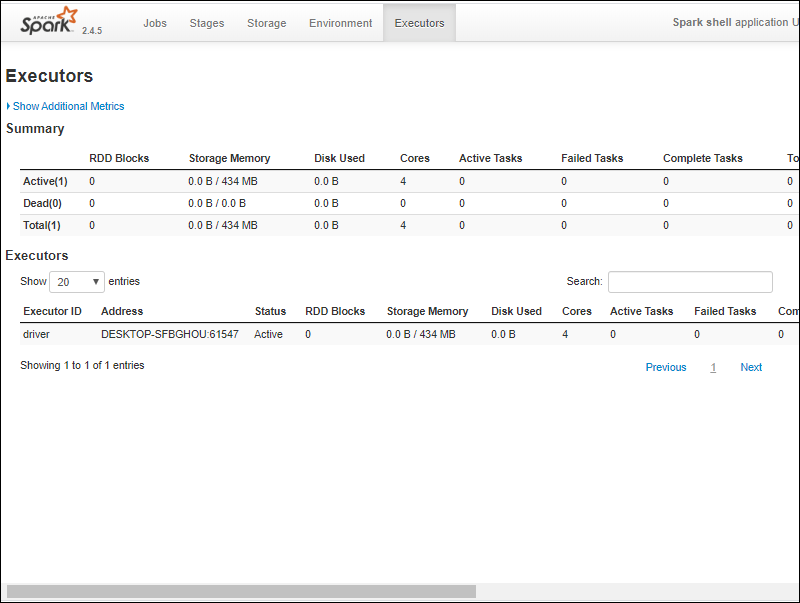Sort executors by Storage Memory column

pyautogui.click(x=427, y=311)
